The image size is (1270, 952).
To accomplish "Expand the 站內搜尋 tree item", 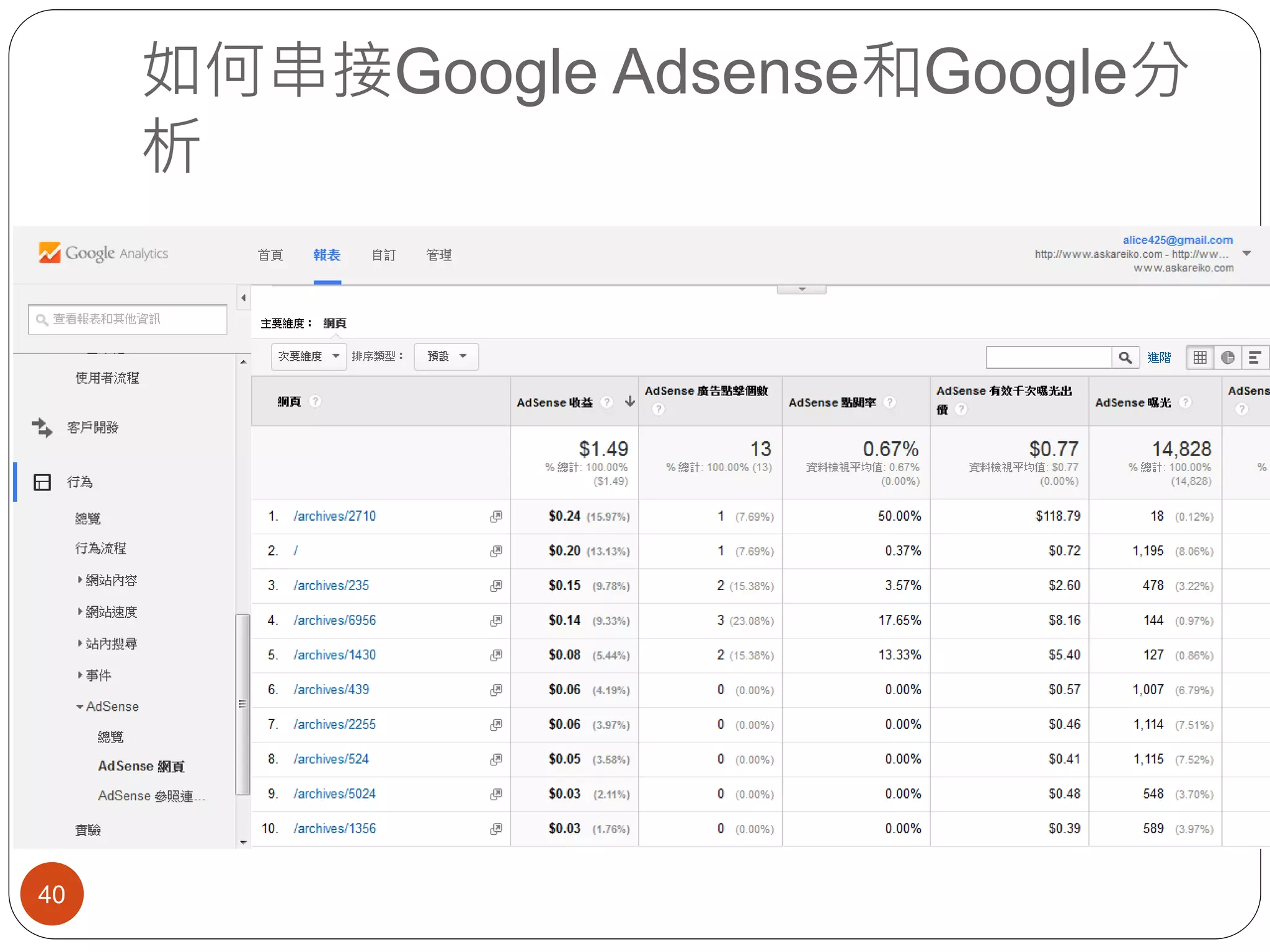I will tap(80, 643).
